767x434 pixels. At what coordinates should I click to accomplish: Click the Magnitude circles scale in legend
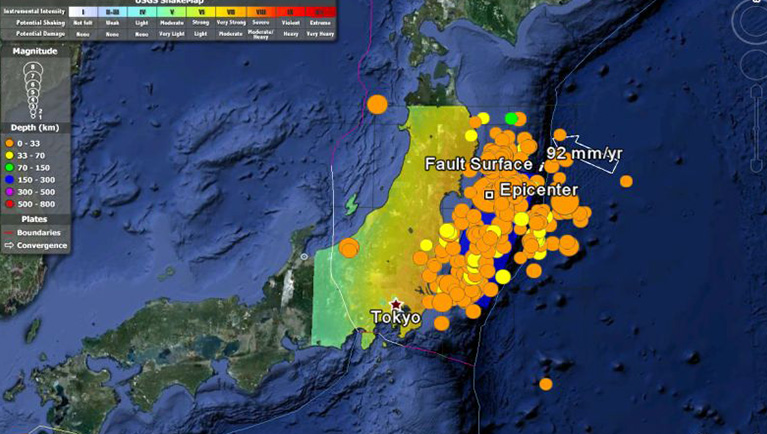[34, 88]
